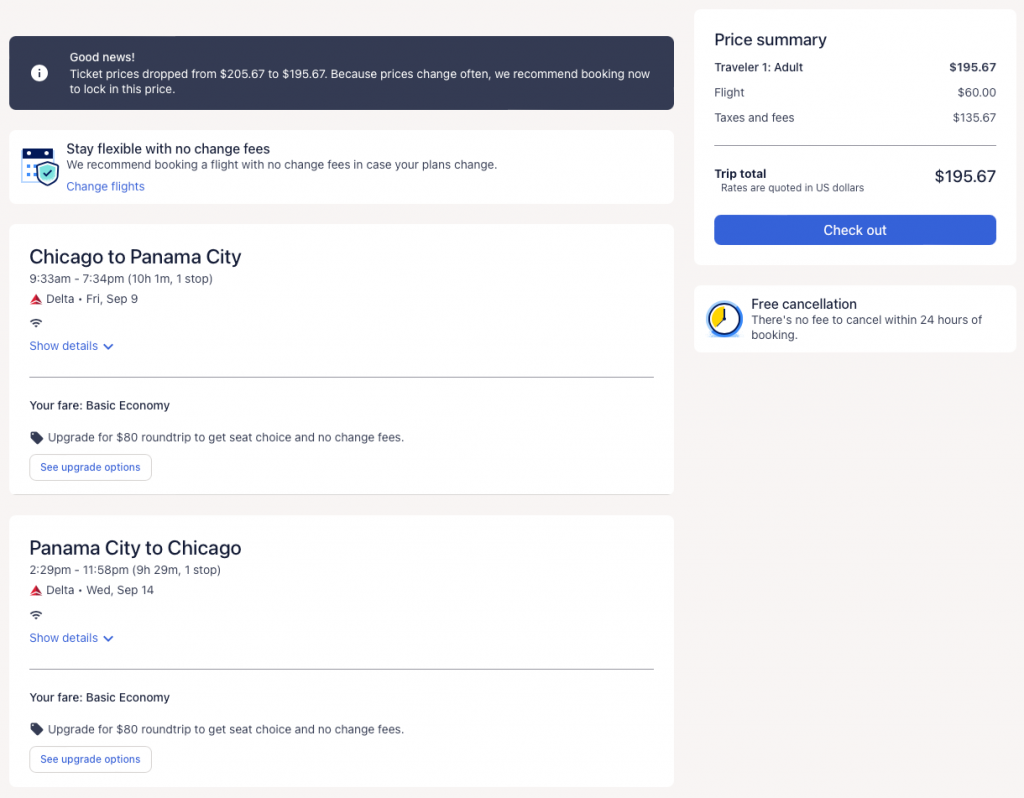Click Wi-Fi icon on the Chicago to Panama City flight
Image resolution: width=1024 pixels, height=798 pixels.
point(36,323)
